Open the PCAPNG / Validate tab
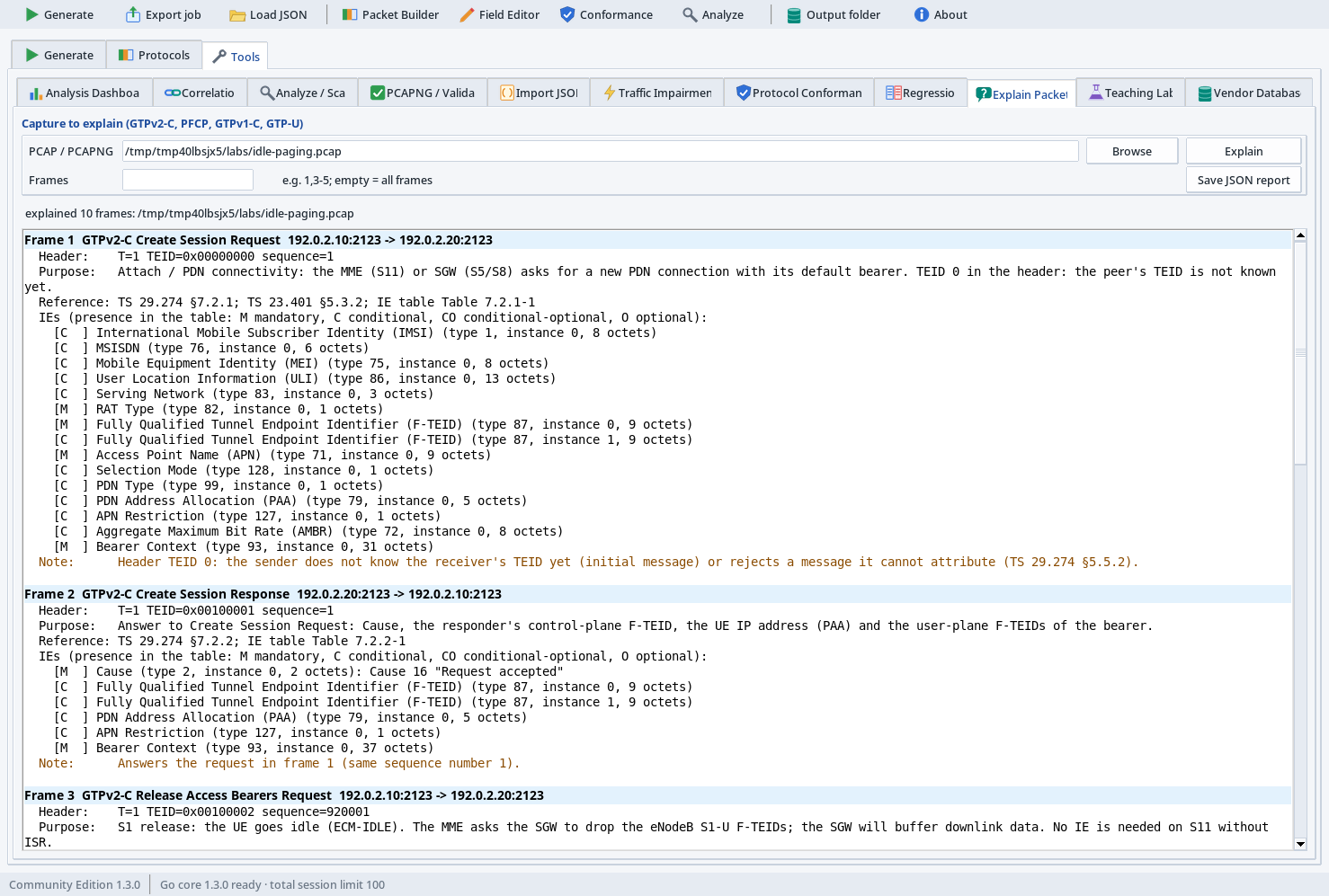 (x=423, y=93)
